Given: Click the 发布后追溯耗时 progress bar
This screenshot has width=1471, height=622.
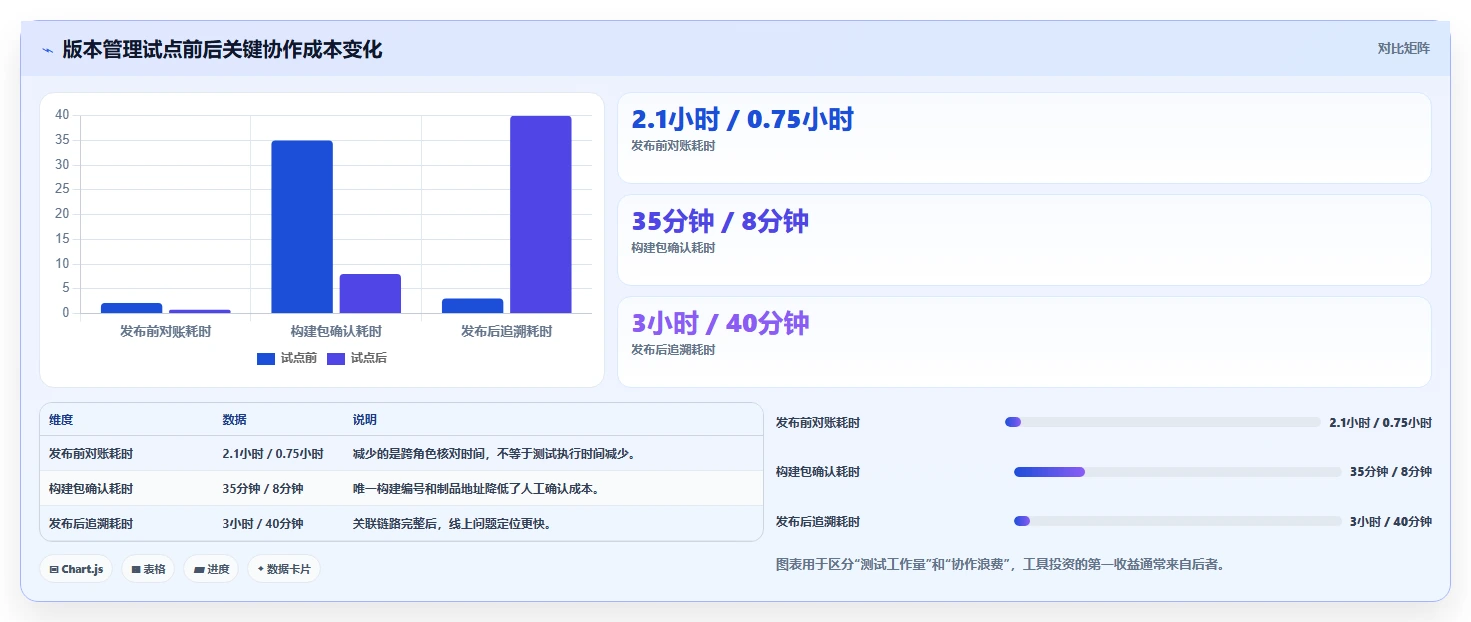Looking at the screenshot, I should pyautogui.click(x=1178, y=521).
